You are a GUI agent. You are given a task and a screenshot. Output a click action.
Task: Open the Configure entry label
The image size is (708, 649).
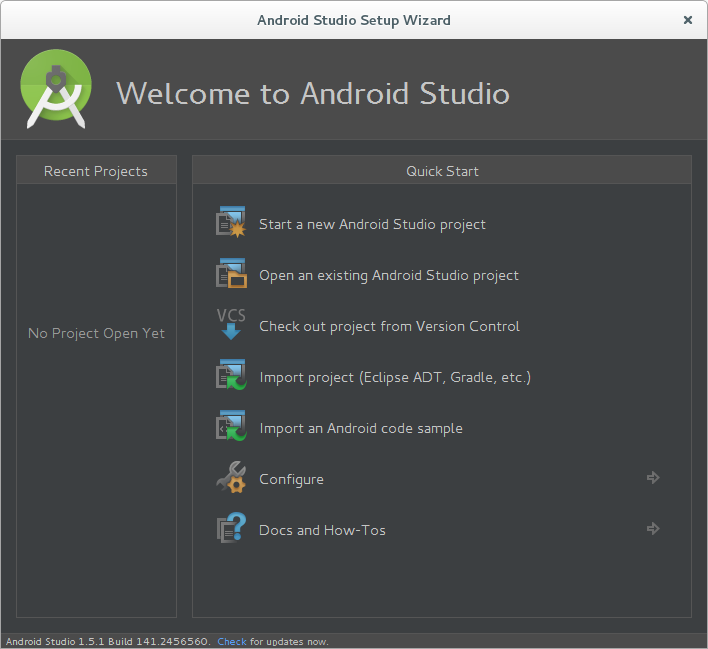click(x=291, y=480)
